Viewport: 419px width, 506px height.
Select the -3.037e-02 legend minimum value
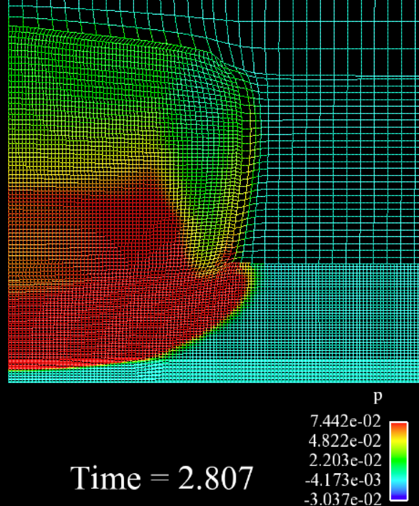pos(343,499)
